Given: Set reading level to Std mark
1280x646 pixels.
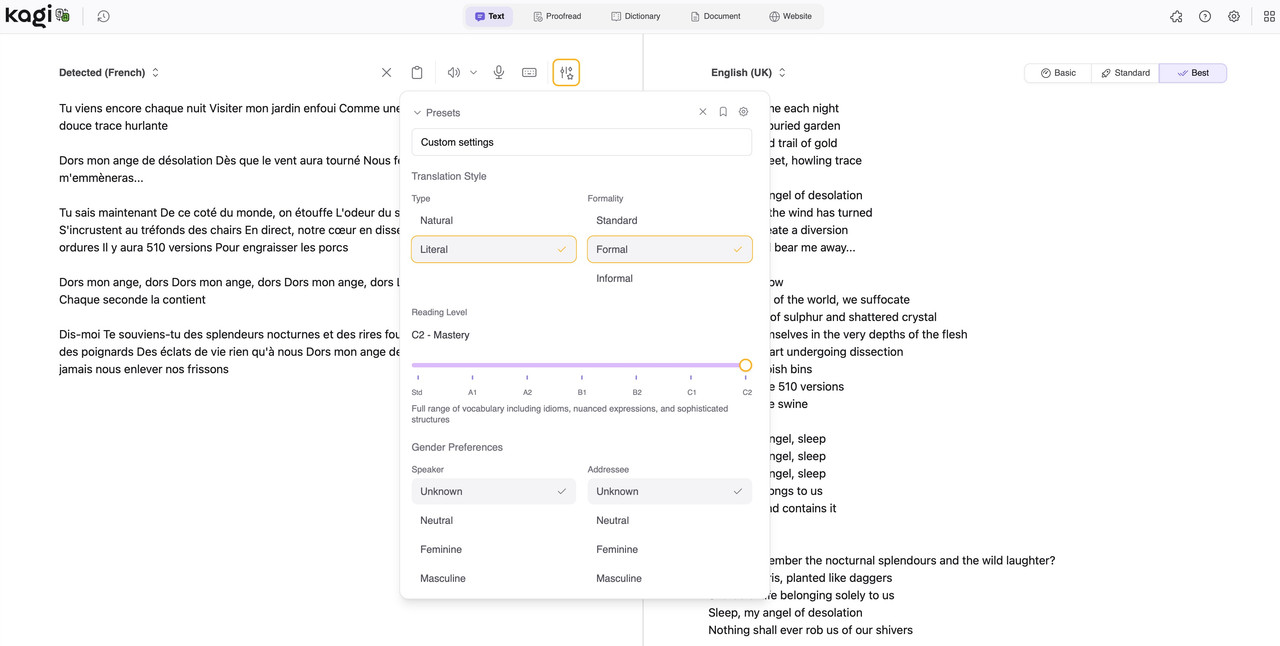Looking at the screenshot, I should 417,392.
